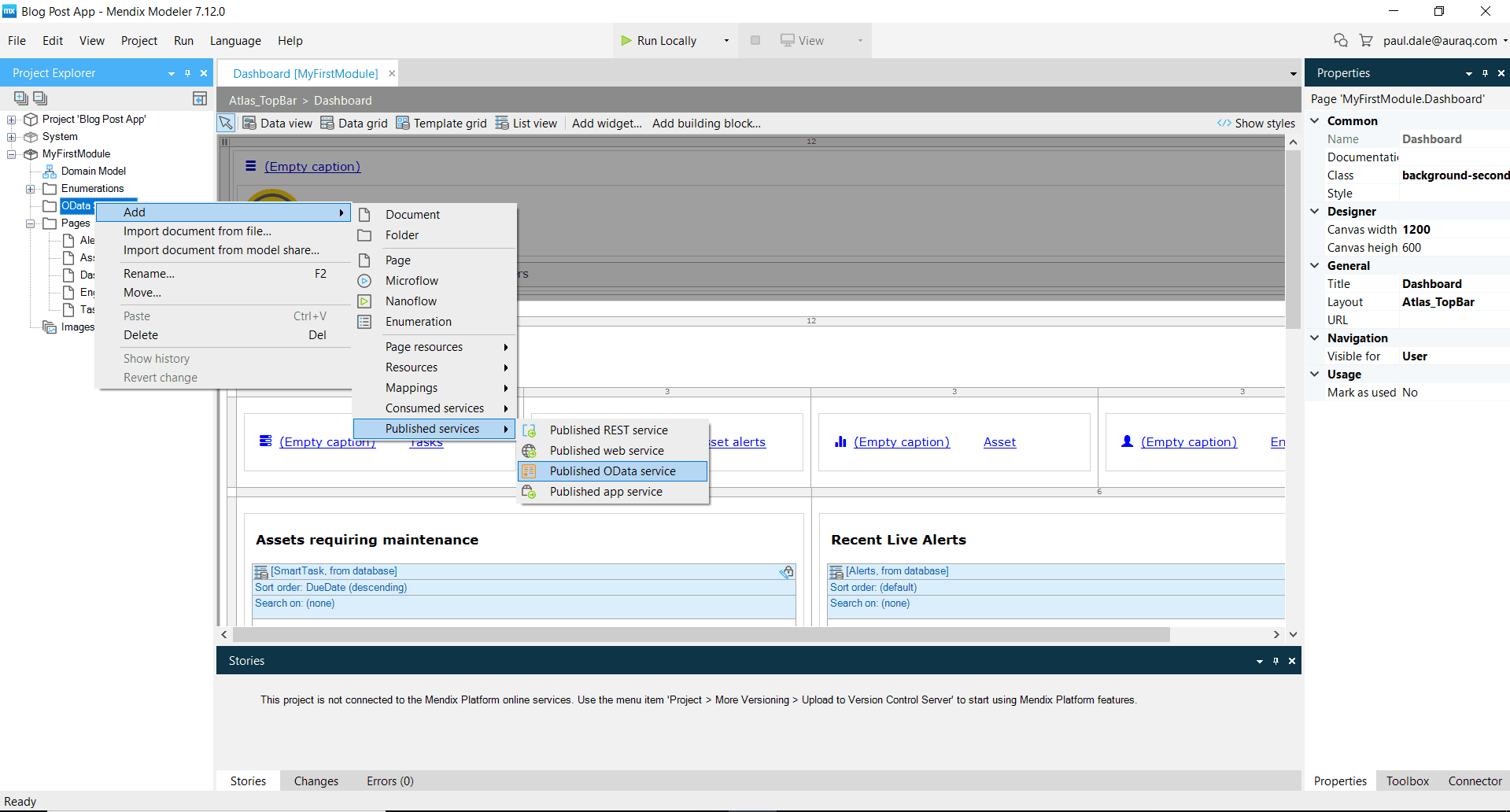1510x812 pixels.
Task: Click the bar chart icon beside Asset link
Action: point(840,441)
